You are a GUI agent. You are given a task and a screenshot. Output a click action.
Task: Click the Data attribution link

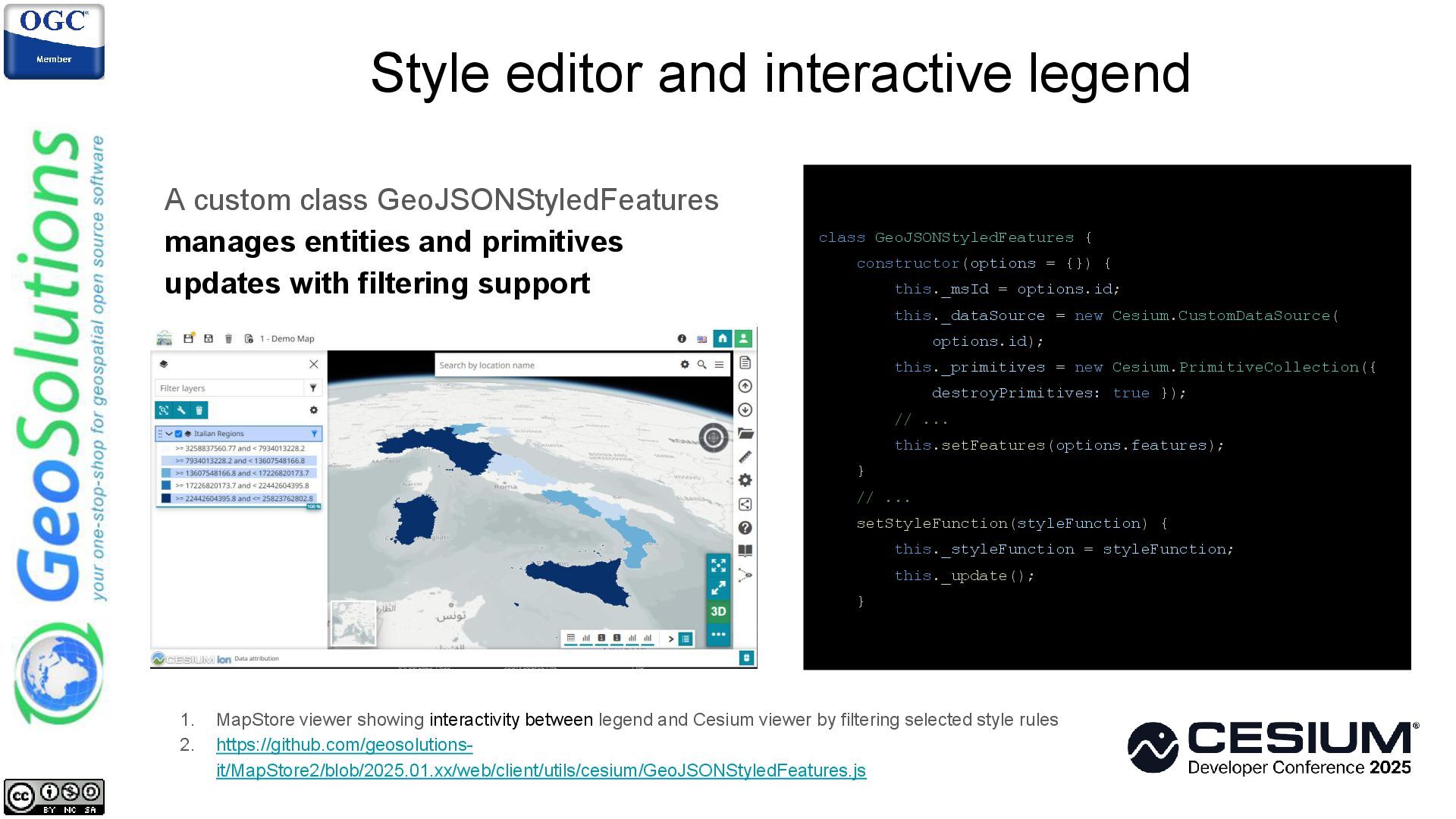pos(256,658)
